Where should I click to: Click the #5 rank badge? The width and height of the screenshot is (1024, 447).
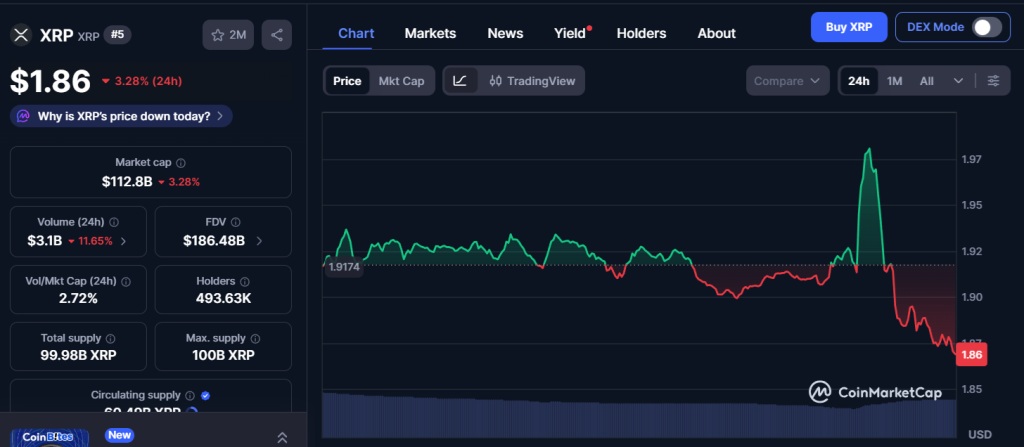point(117,35)
